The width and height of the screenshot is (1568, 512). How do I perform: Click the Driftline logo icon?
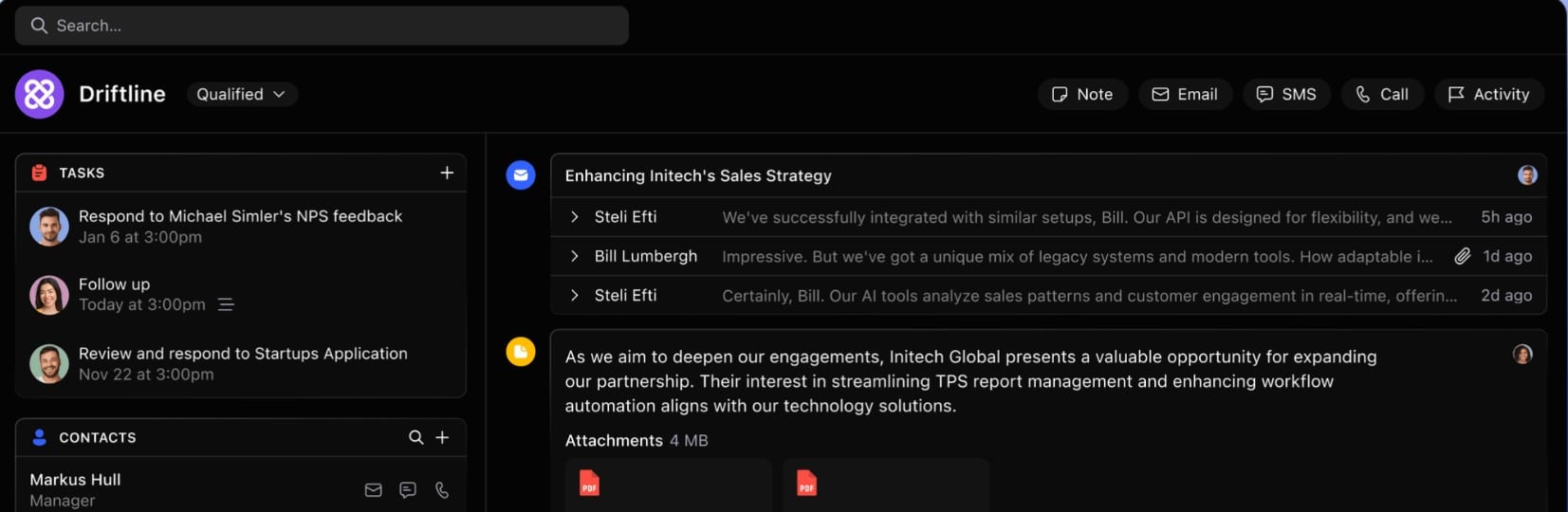tap(39, 94)
